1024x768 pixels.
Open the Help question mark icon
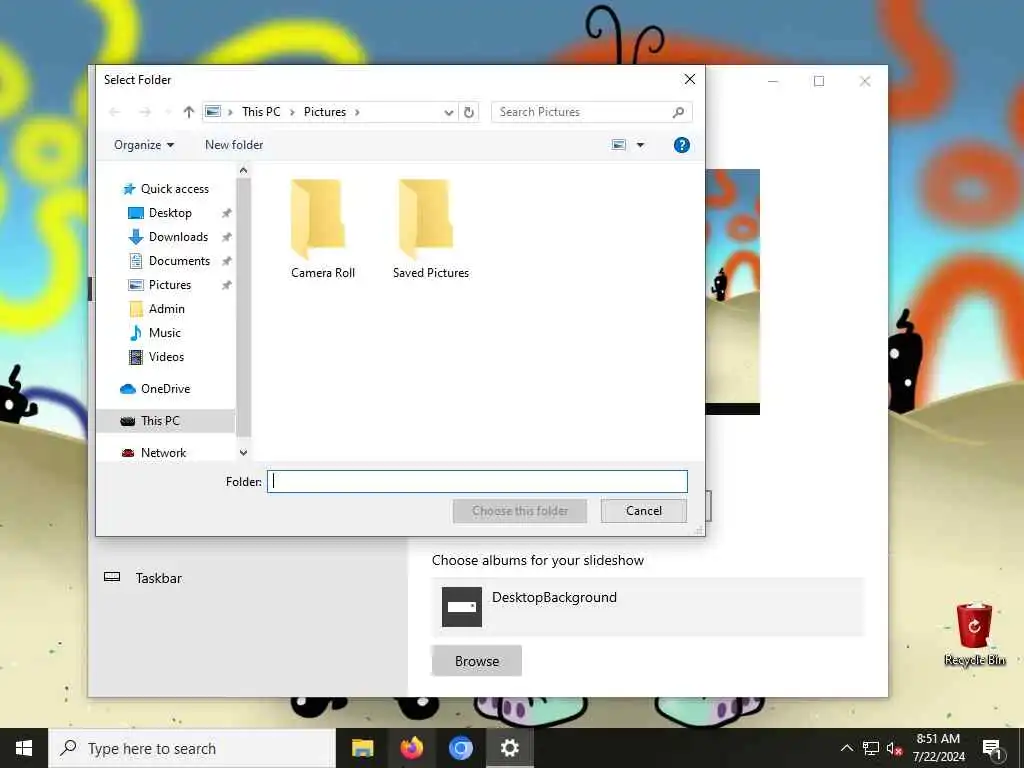(x=681, y=145)
